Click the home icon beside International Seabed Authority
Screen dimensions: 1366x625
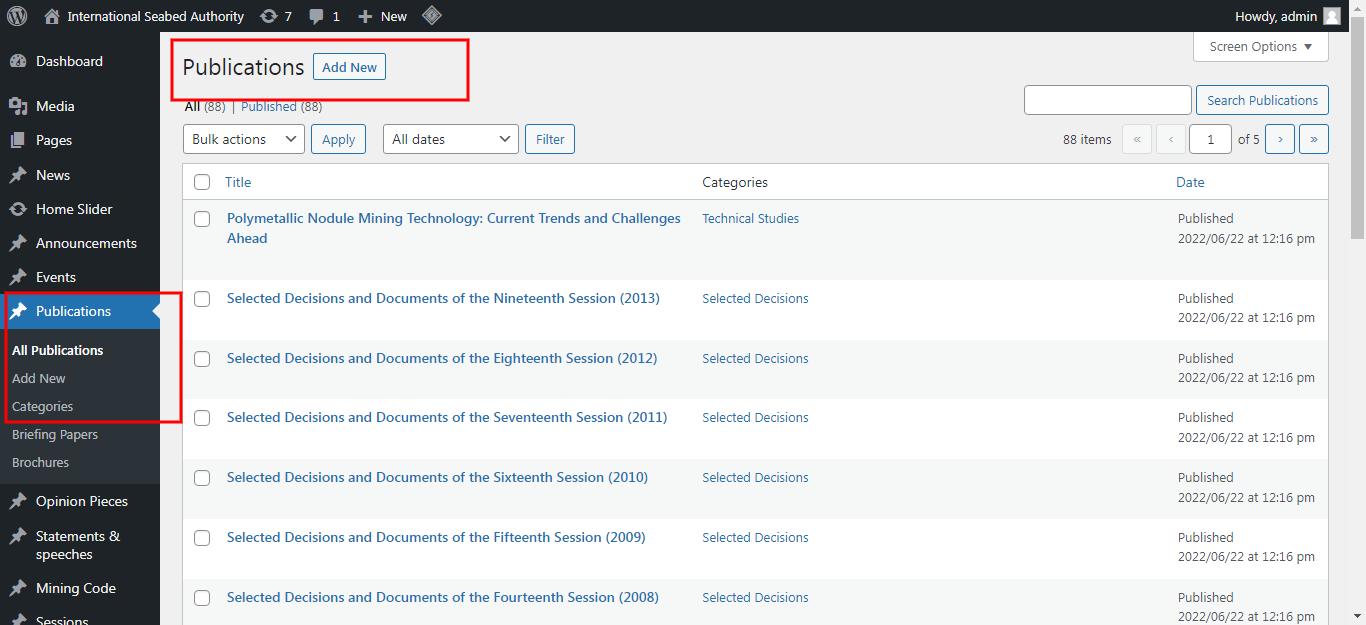[x=52, y=16]
